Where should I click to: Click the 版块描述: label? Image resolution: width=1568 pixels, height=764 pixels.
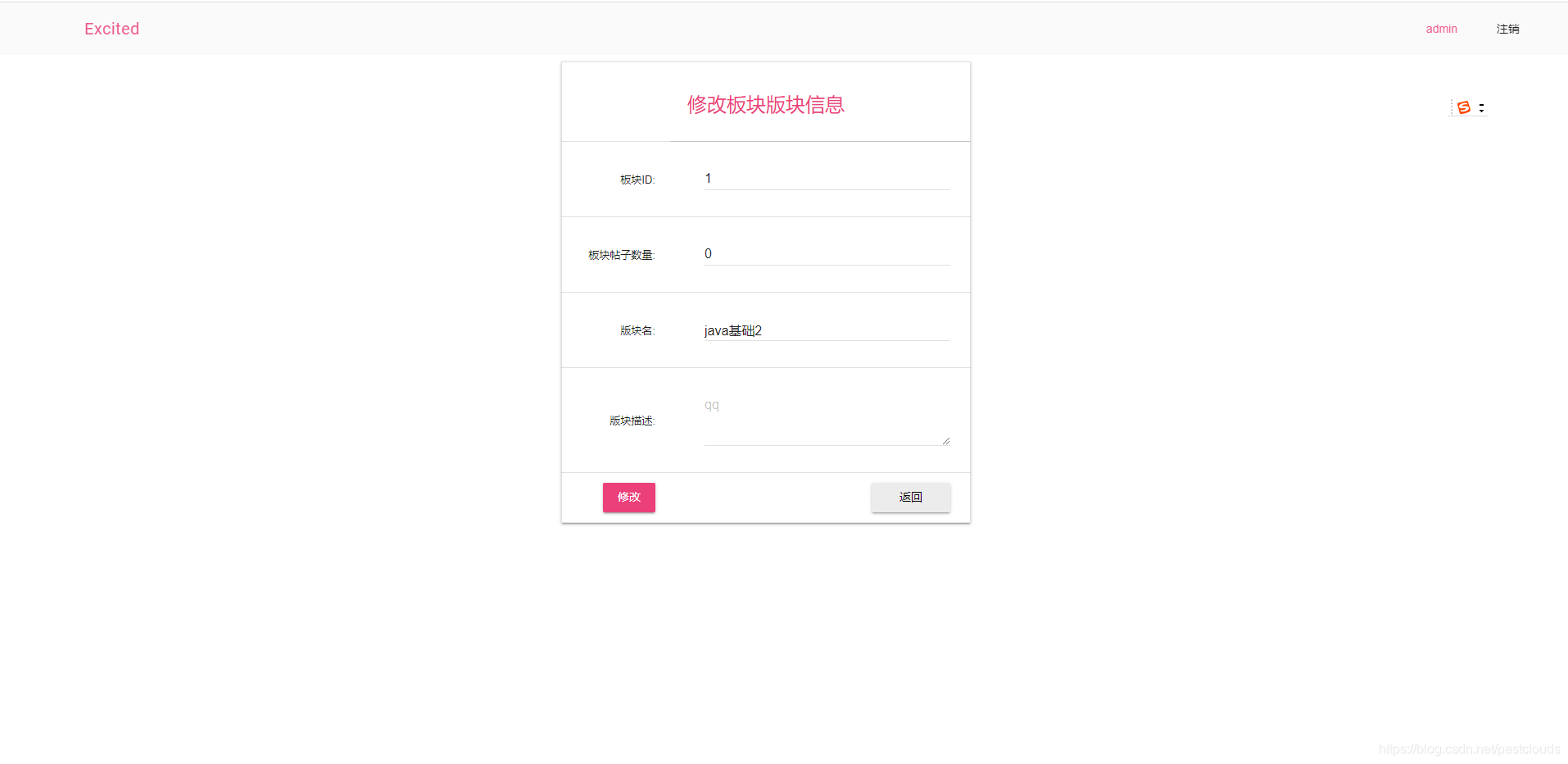(632, 421)
